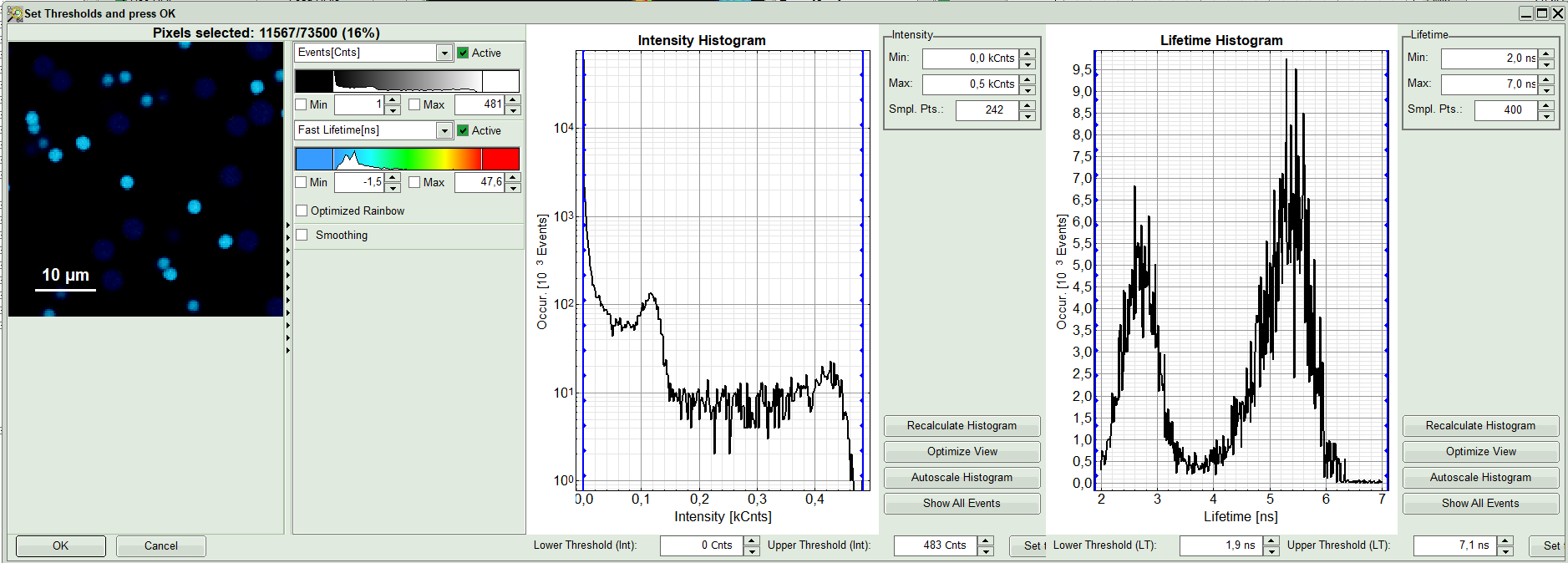The height and width of the screenshot is (563, 1568).
Task: Enable the Optimized Rainbow checkbox
Action: [302, 210]
